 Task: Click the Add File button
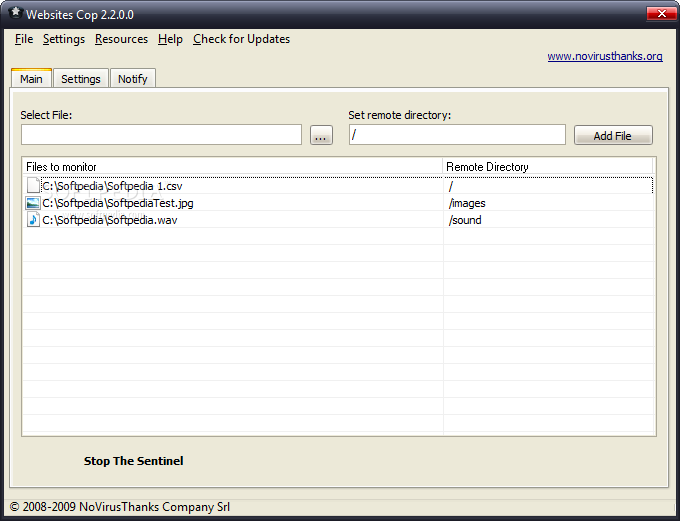(613, 135)
